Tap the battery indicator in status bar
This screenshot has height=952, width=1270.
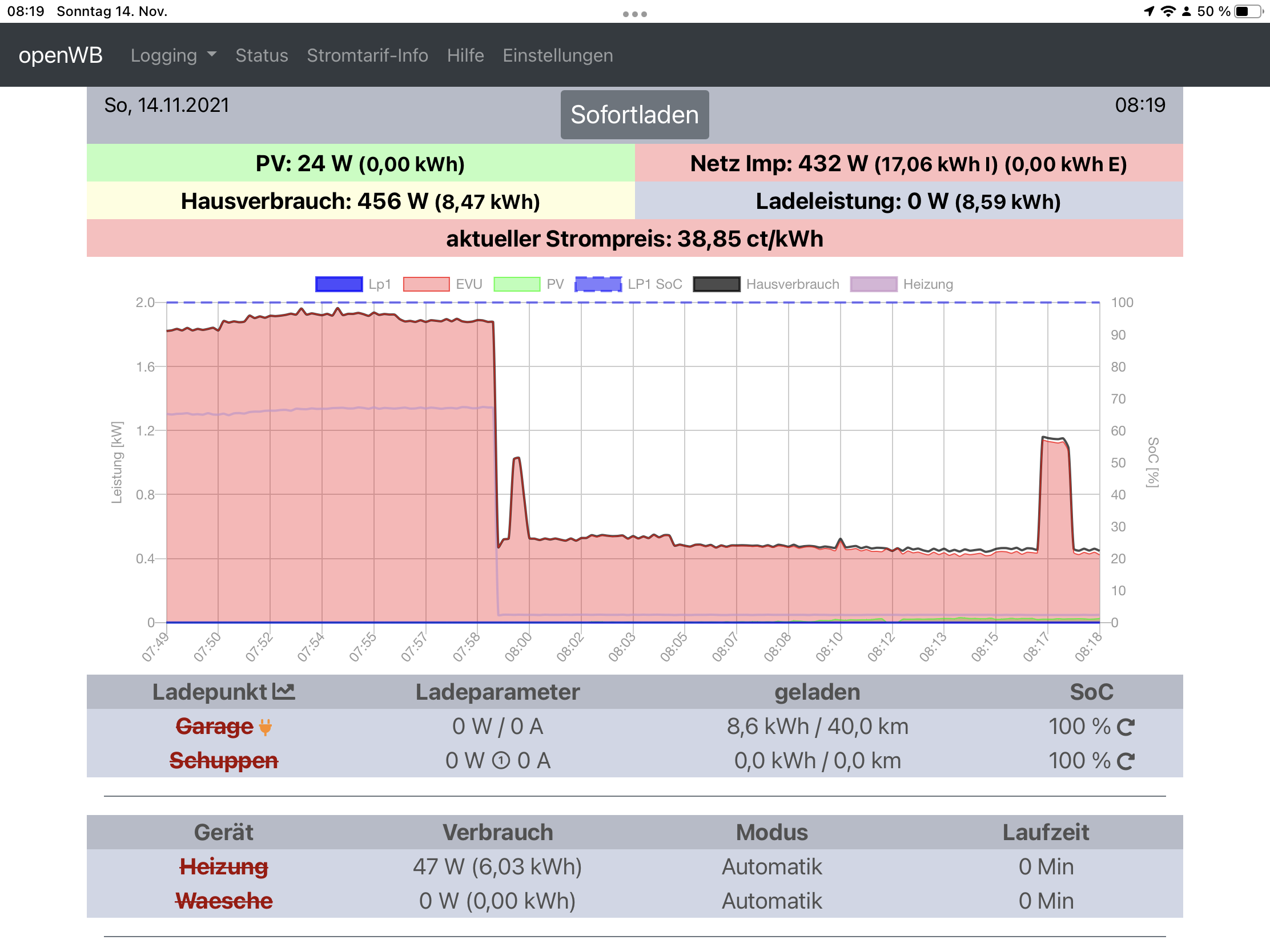1248,11
